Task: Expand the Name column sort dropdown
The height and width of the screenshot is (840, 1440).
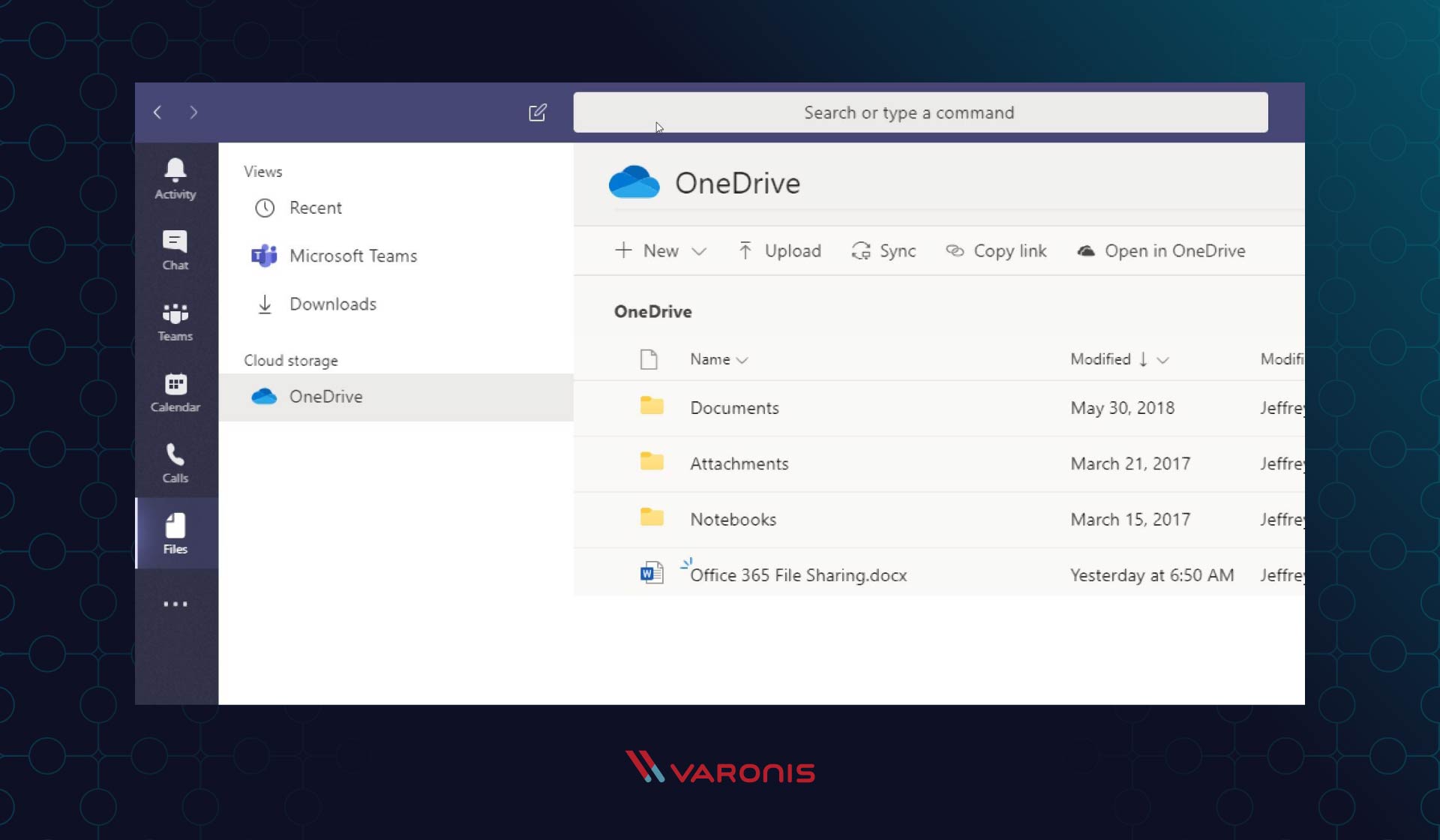Action: (x=745, y=359)
